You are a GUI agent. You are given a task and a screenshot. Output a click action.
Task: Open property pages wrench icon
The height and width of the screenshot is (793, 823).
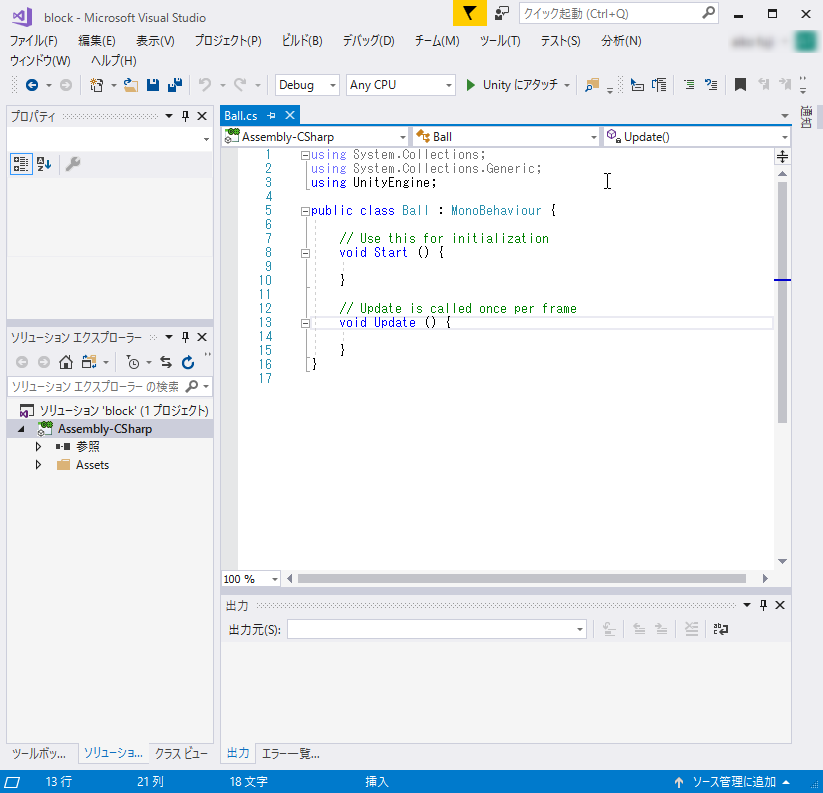coord(73,164)
